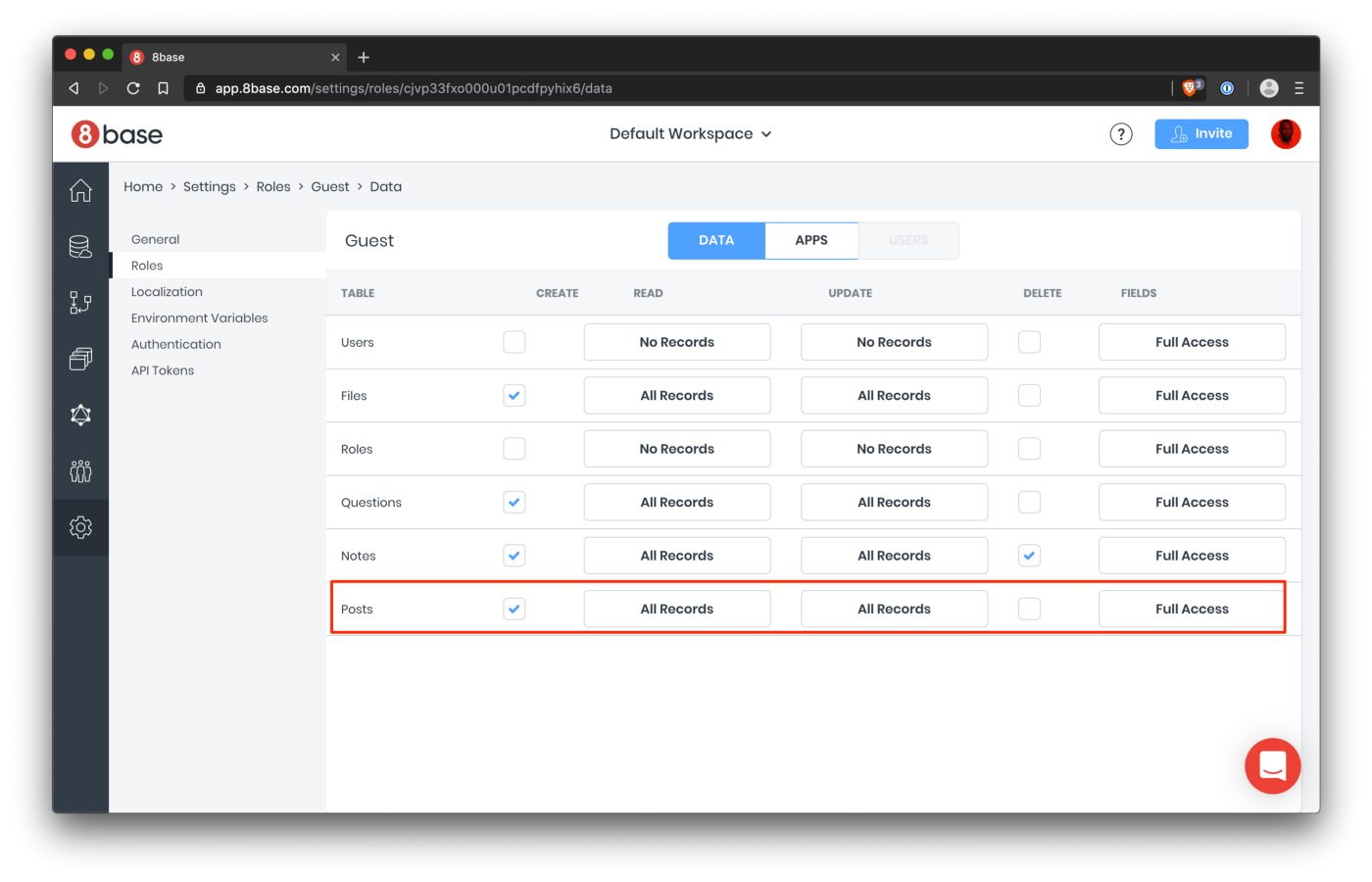Close the 8base browser tab
The image size is (1372, 882).
[335, 57]
